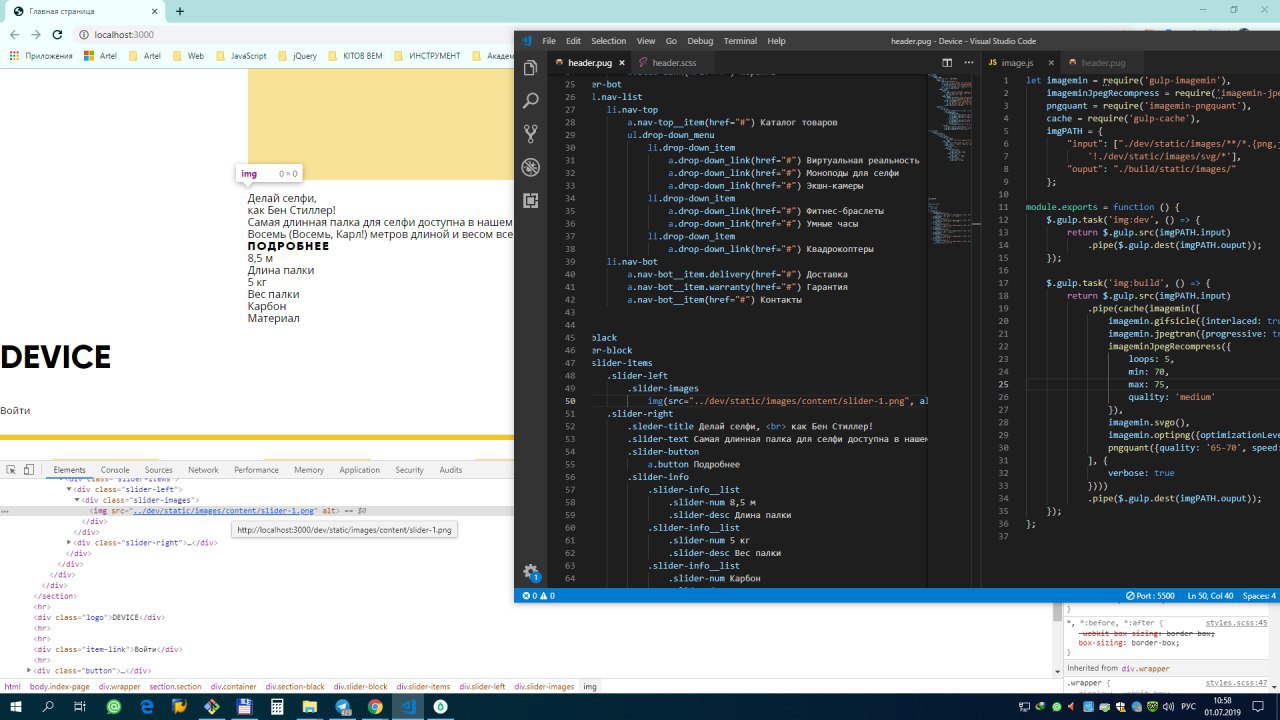The width and height of the screenshot is (1280, 720).
Task: Click the split editor icon
Action: pos(947,63)
